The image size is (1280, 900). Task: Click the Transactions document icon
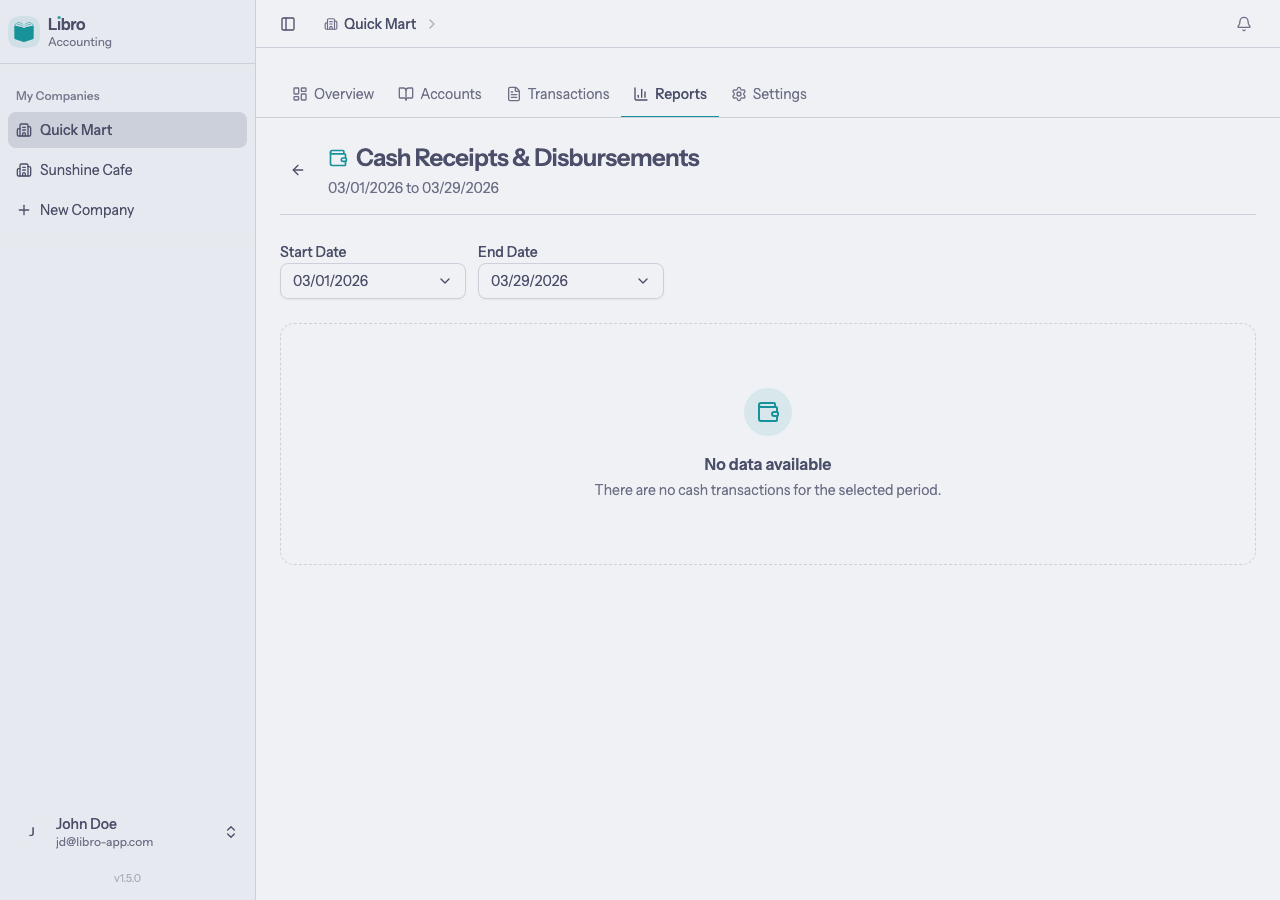pyautogui.click(x=513, y=93)
